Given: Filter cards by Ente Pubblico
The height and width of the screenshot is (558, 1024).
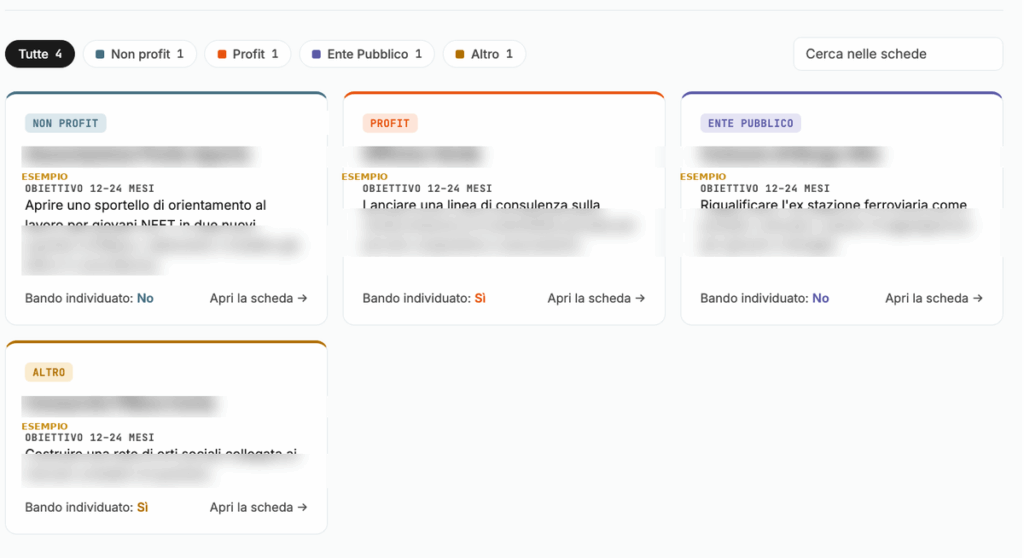Looking at the screenshot, I should (x=367, y=54).
